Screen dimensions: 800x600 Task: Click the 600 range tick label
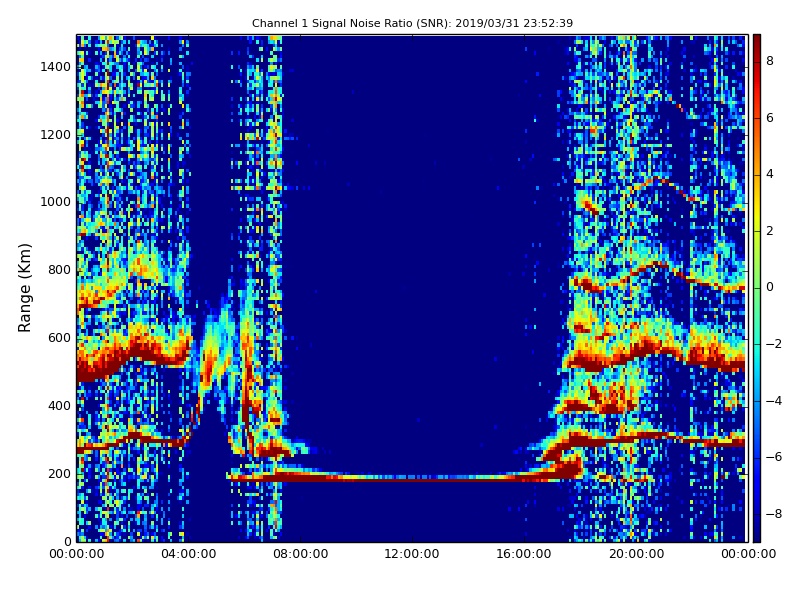[x=59, y=338]
